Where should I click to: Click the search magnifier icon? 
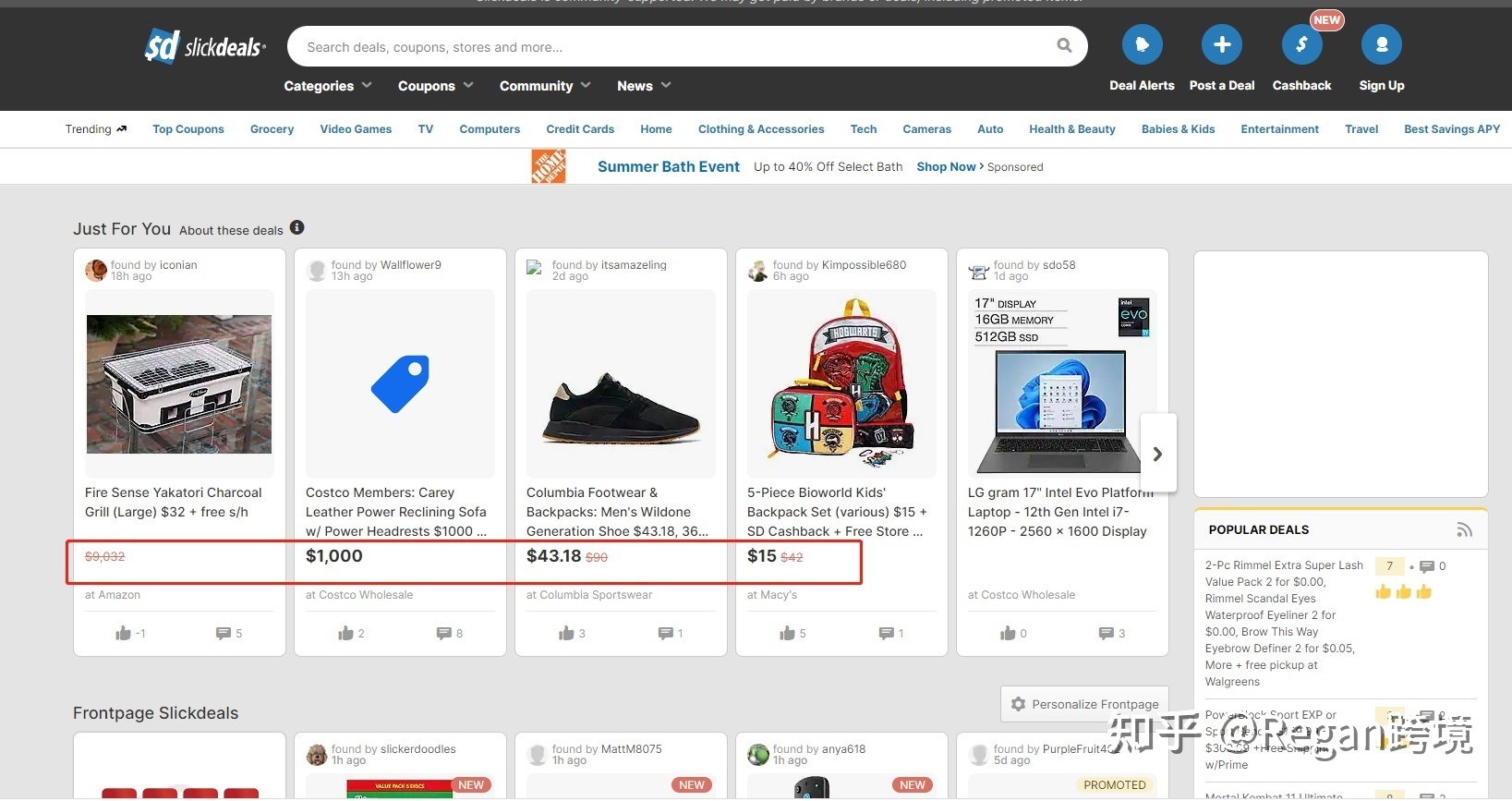(x=1064, y=45)
